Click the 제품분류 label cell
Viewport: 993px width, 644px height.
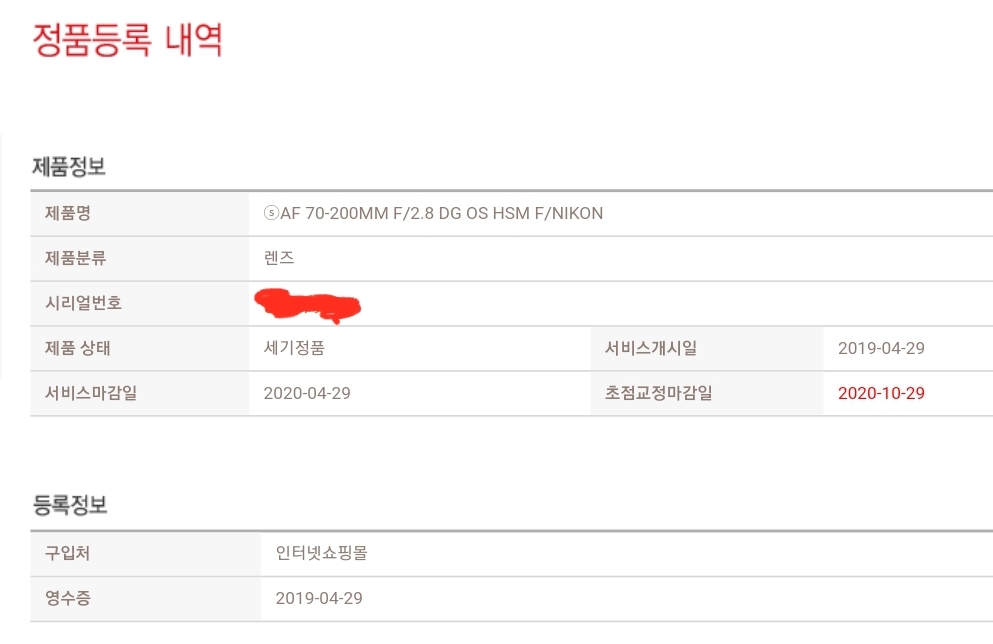click(139, 258)
